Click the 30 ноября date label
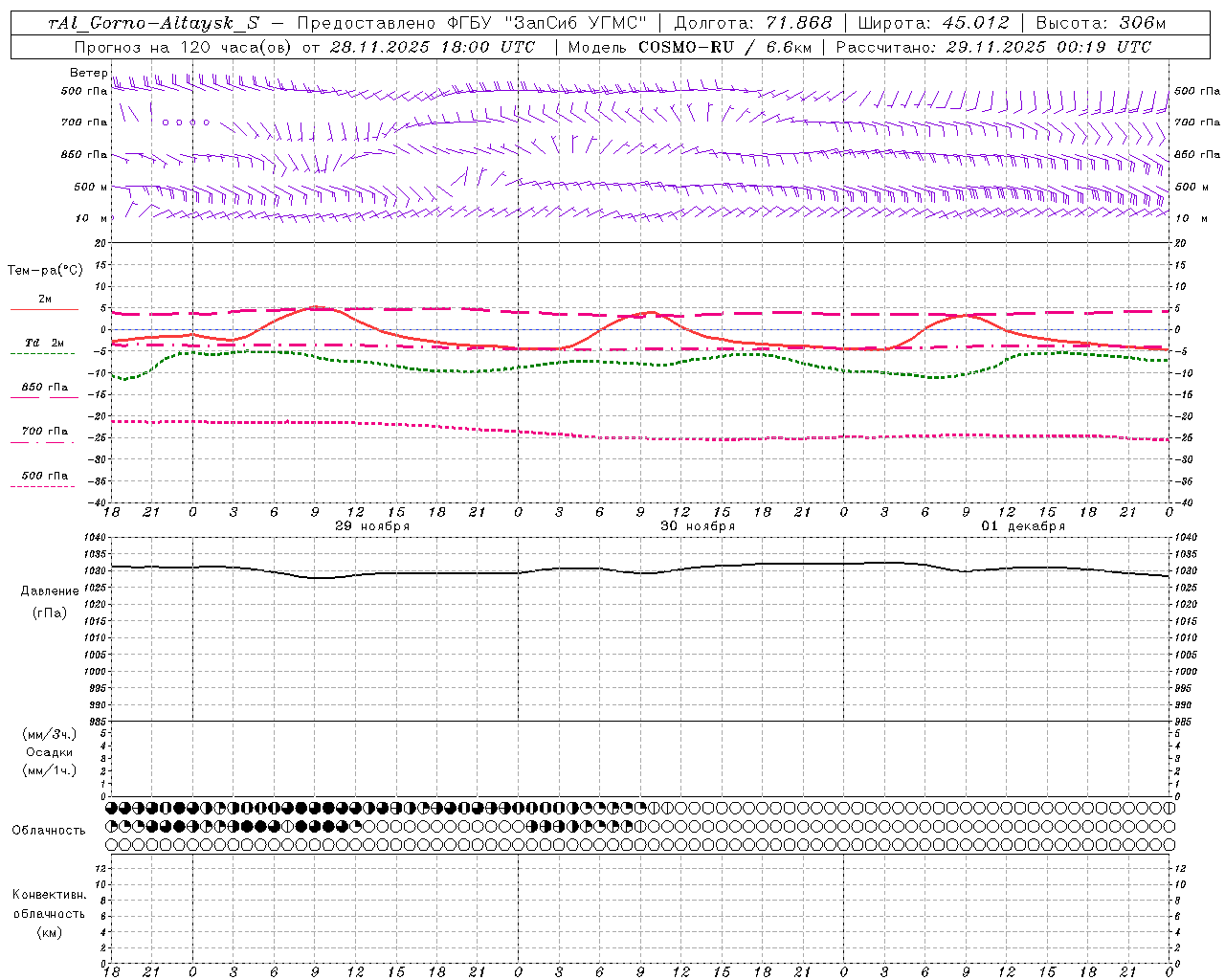Viewport: 1225px width, 980px height. click(x=698, y=526)
